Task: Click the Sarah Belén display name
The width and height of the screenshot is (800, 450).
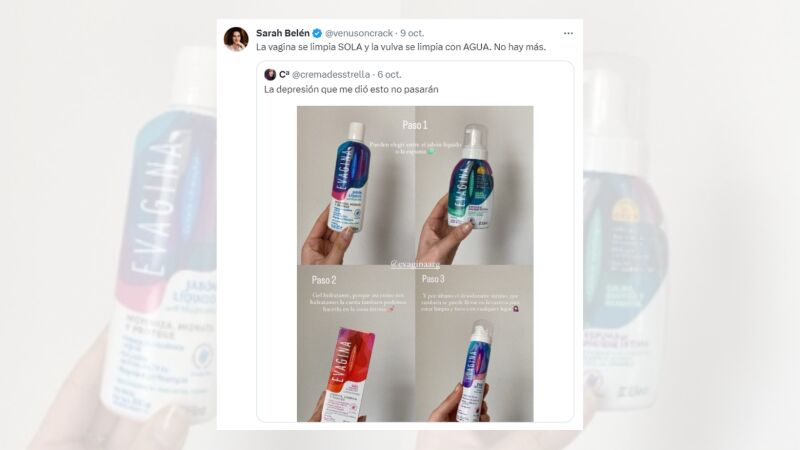Action: click(x=283, y=33)
